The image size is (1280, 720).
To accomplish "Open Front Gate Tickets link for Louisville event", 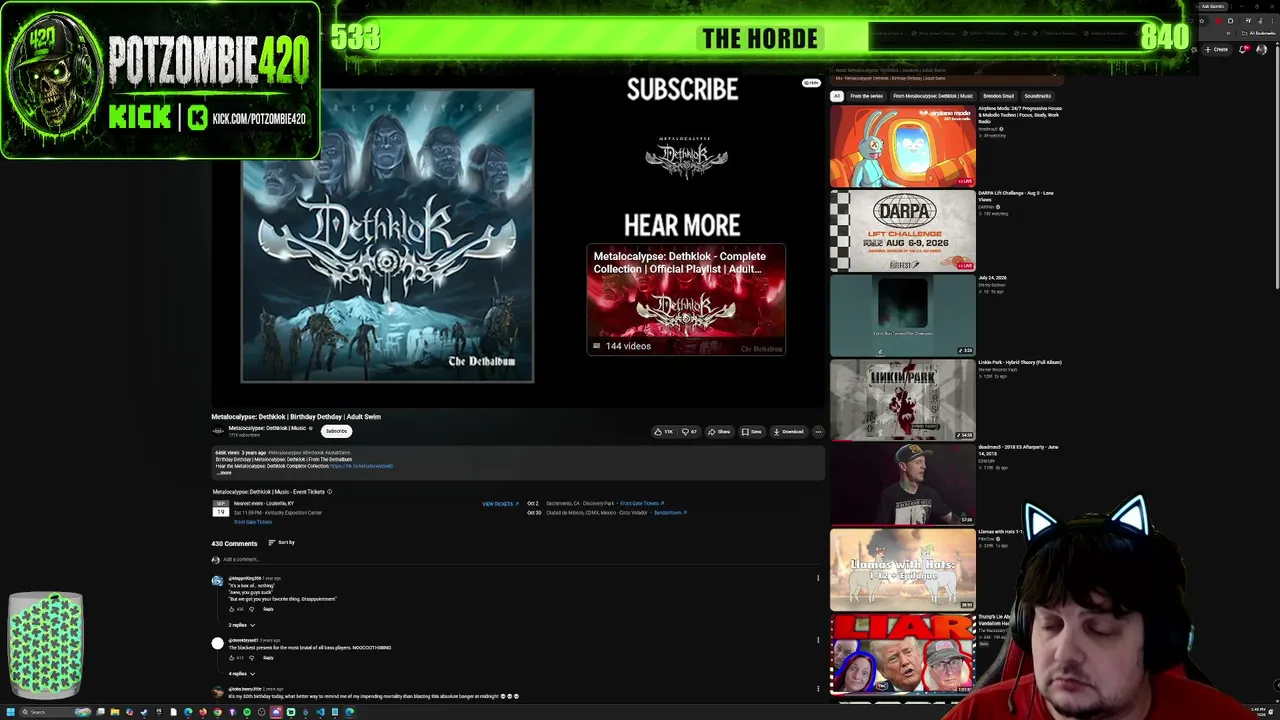I will tap(253, 522).
